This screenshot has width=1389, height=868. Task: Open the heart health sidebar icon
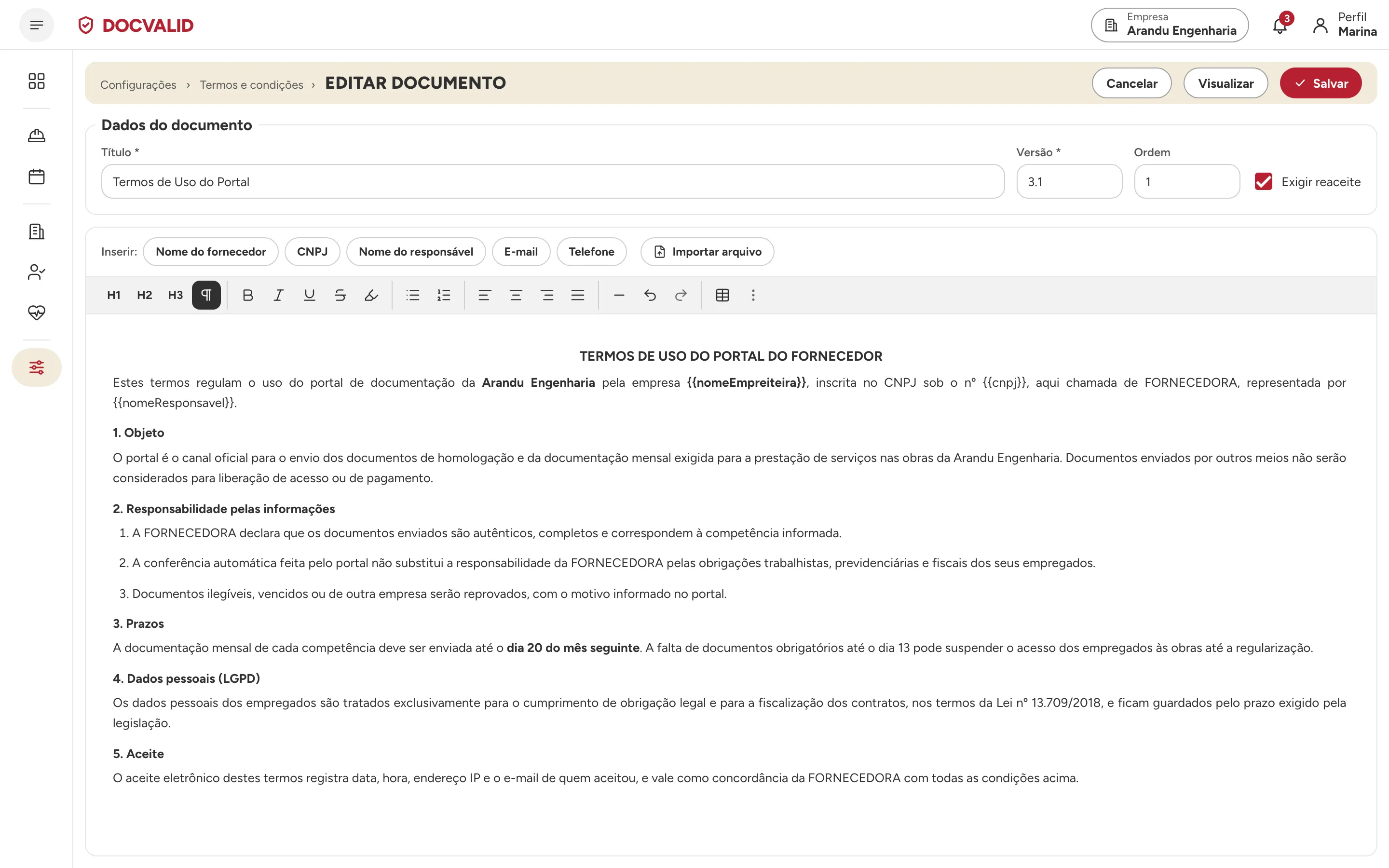point(37,312)
